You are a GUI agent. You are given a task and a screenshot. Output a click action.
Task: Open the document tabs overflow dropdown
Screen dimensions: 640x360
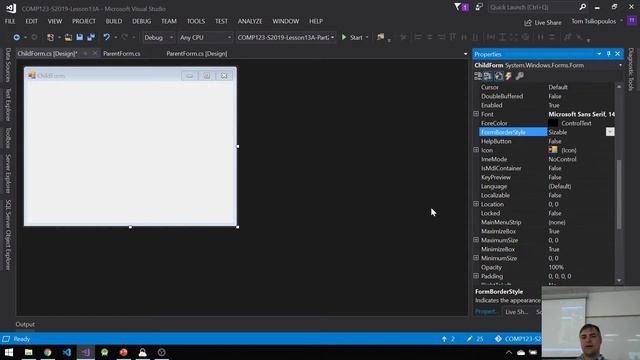465,53
